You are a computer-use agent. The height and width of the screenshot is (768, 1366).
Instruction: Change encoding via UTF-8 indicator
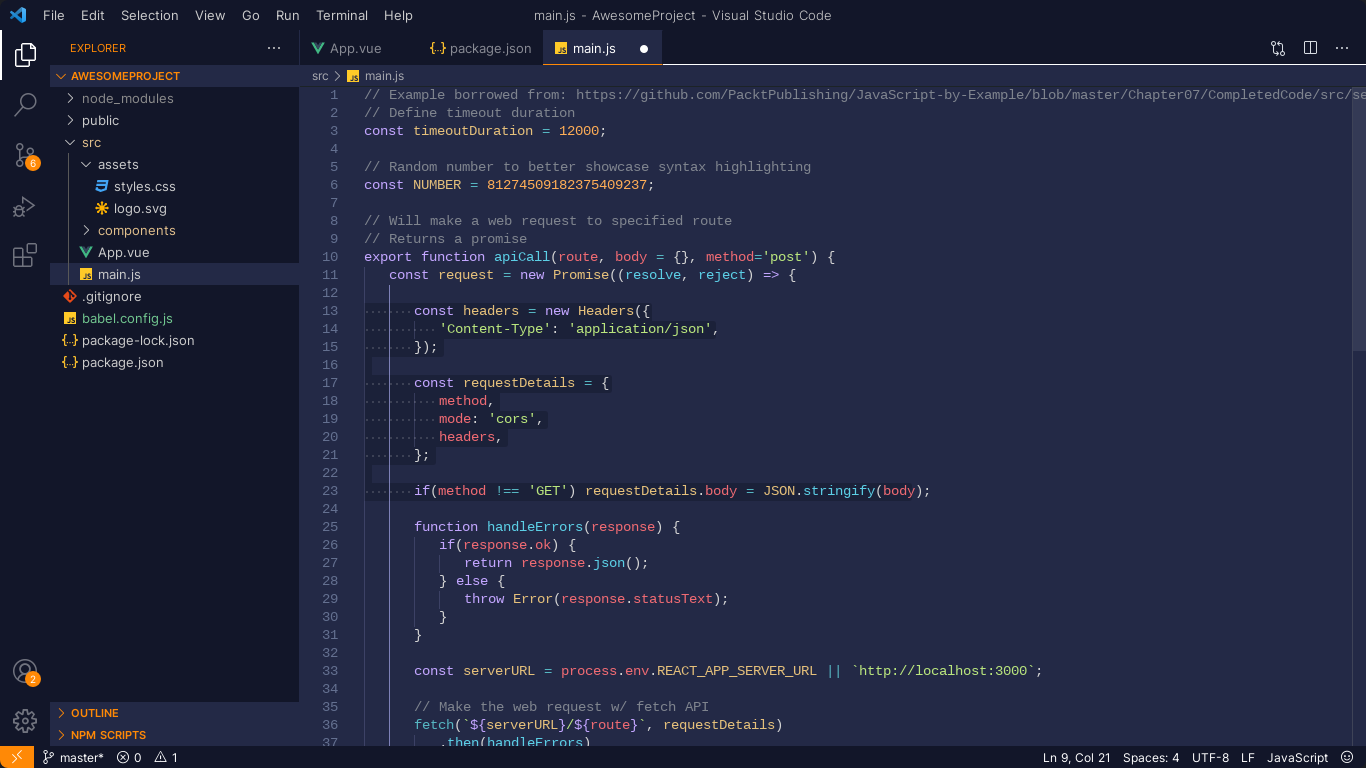(1210, 757)
